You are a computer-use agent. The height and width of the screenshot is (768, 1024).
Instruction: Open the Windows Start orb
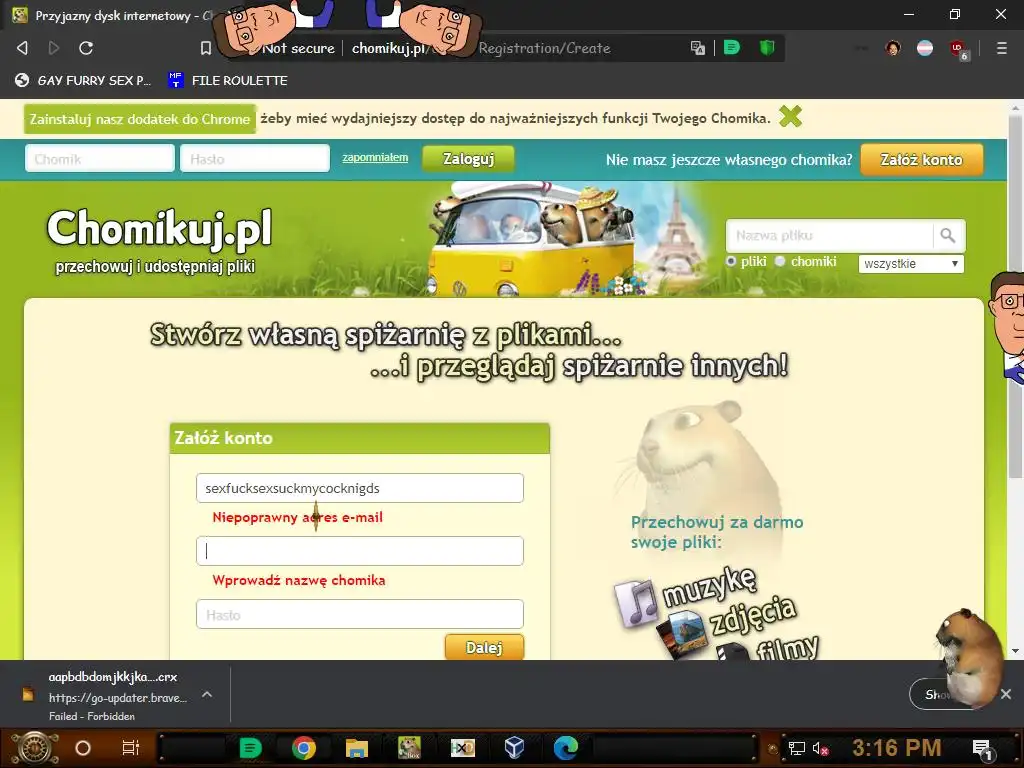click(35, 748)
